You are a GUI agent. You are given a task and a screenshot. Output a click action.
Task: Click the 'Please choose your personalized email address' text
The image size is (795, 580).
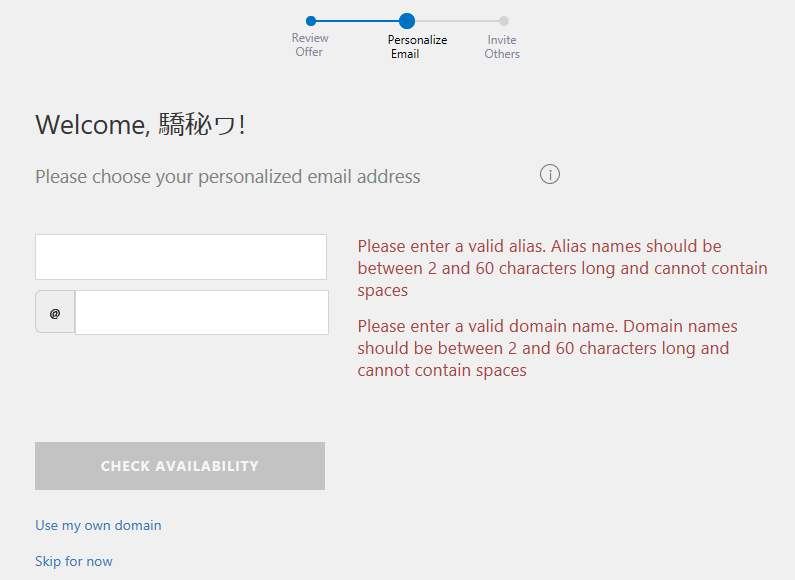[228, 177]
